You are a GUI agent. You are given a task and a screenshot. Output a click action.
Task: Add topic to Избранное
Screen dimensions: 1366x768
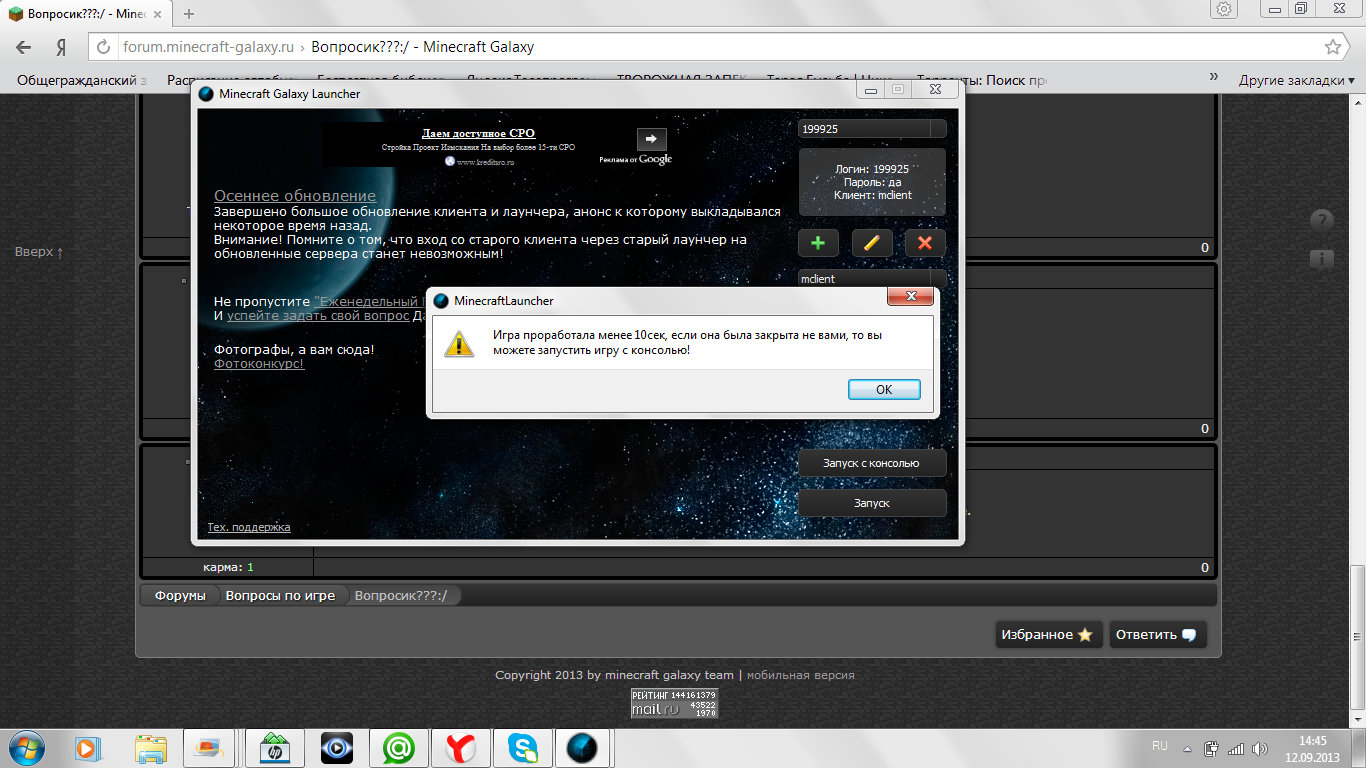pyautogui.click(x=1048, y=635)
